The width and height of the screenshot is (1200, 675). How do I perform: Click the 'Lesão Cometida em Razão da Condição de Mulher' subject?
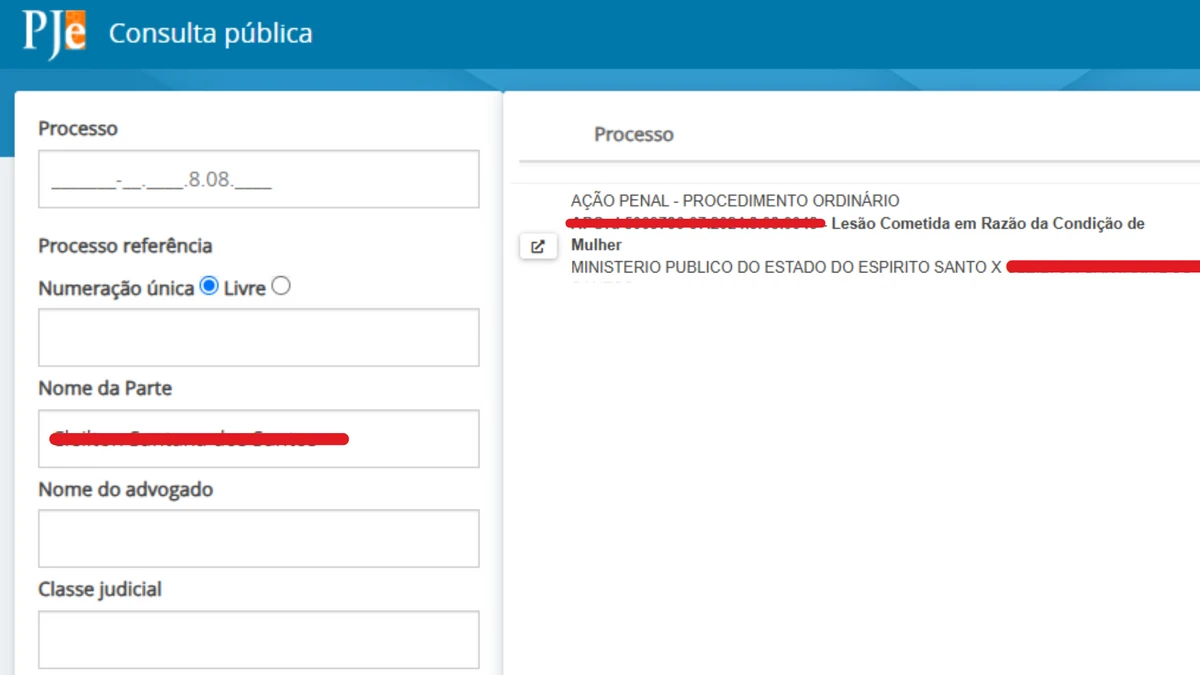[x=985, y=223]
